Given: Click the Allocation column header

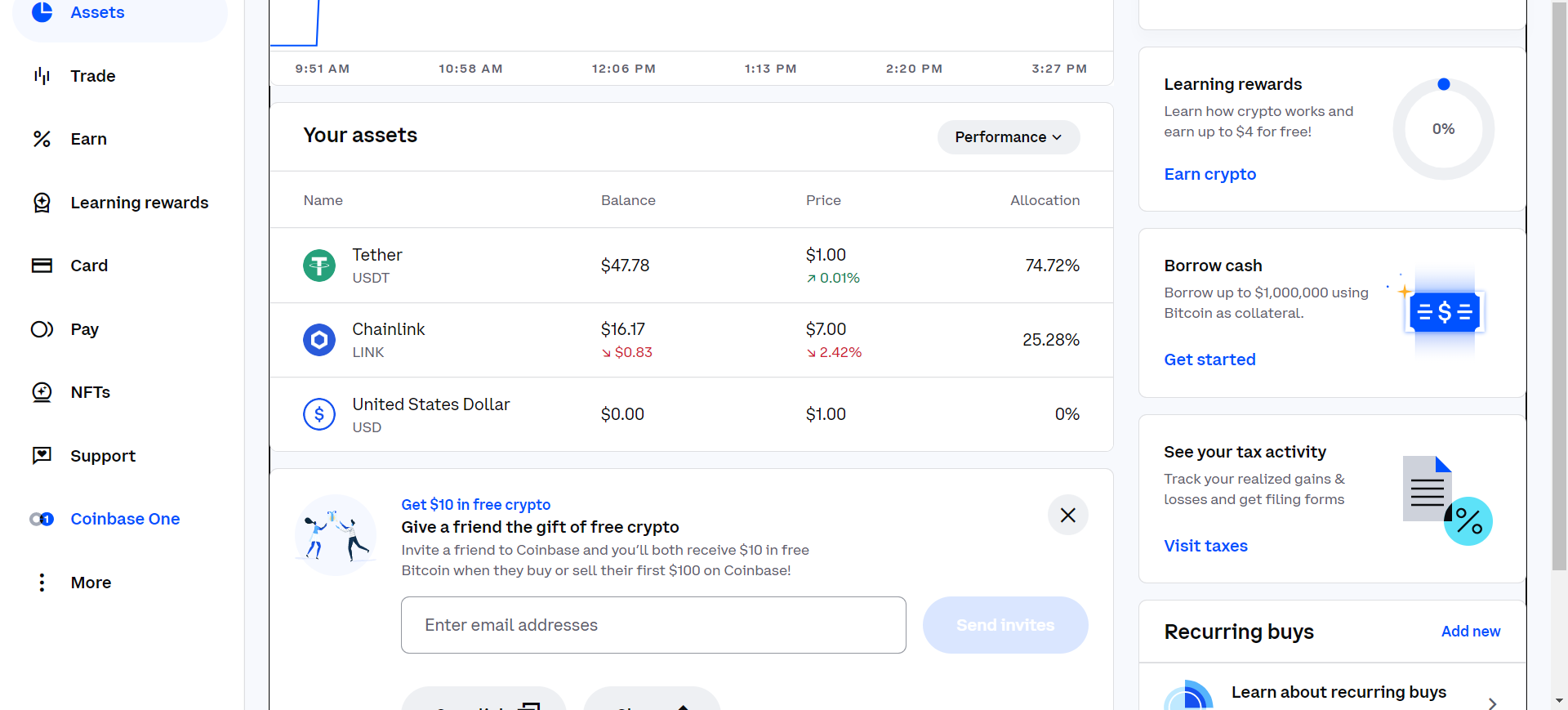Looking at the screenshot, I should (1045, 200).
